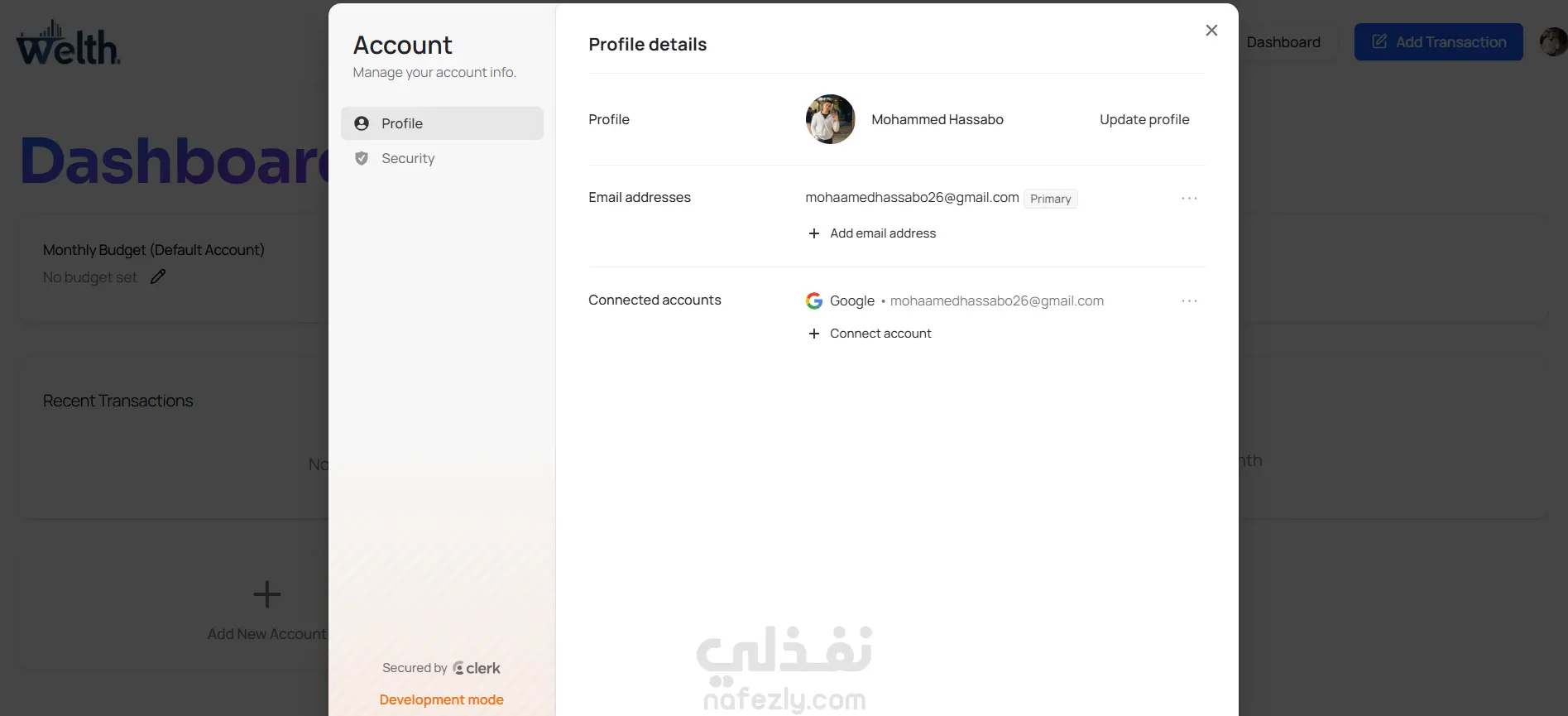Open the Clerk link in Secured by footer
1568x716 pixels.
tap(477, 668)
